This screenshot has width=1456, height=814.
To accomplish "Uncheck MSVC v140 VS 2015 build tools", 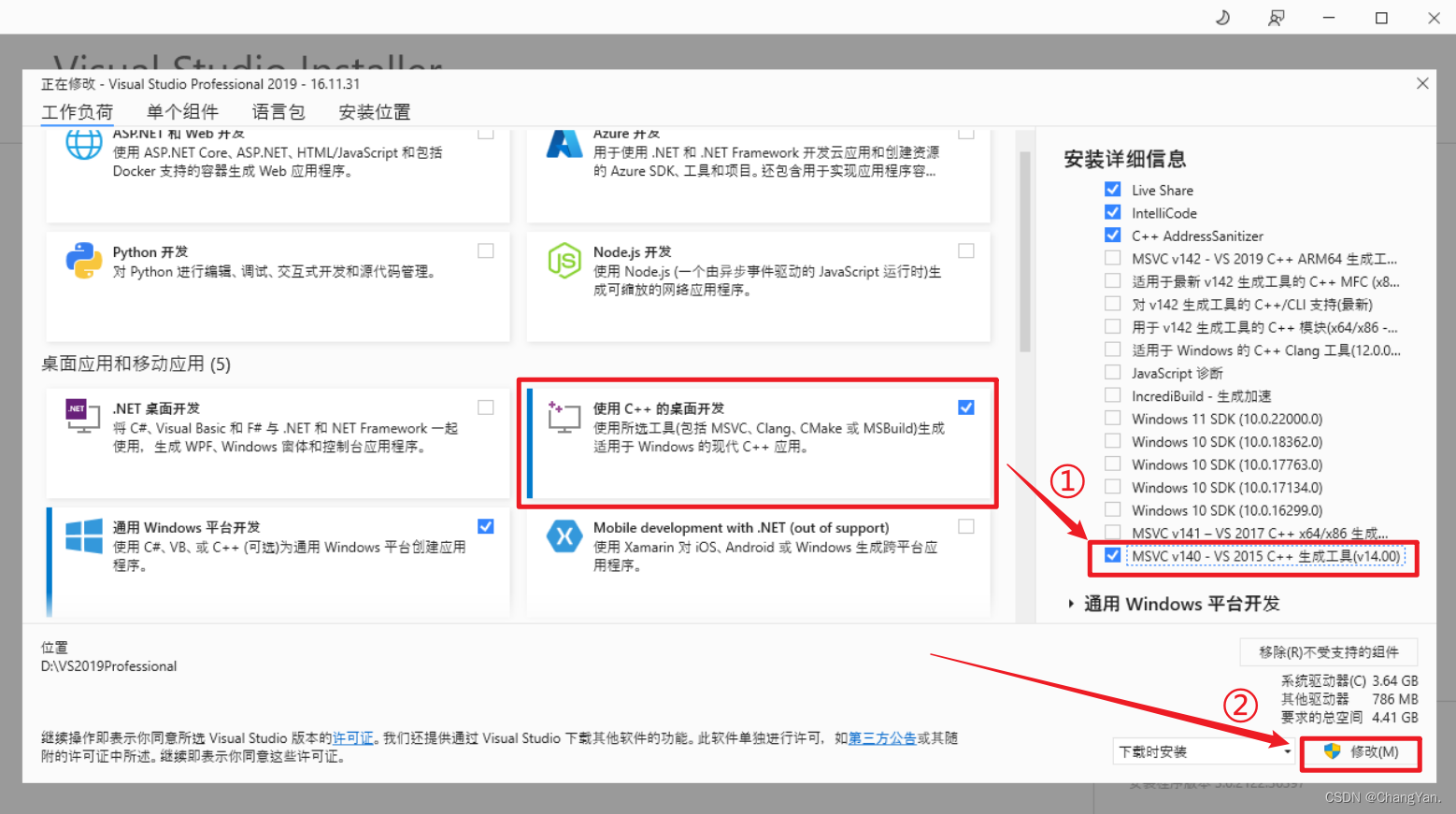I will point(1112,555).
